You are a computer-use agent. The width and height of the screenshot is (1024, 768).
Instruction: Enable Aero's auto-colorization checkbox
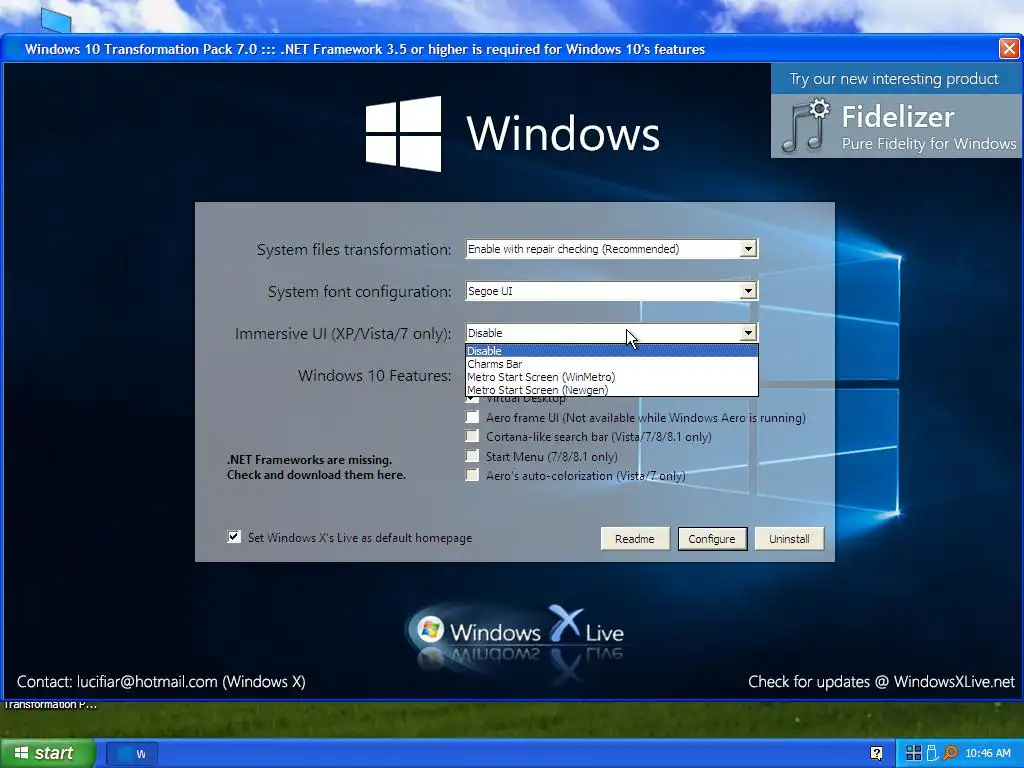pos(472,475)
